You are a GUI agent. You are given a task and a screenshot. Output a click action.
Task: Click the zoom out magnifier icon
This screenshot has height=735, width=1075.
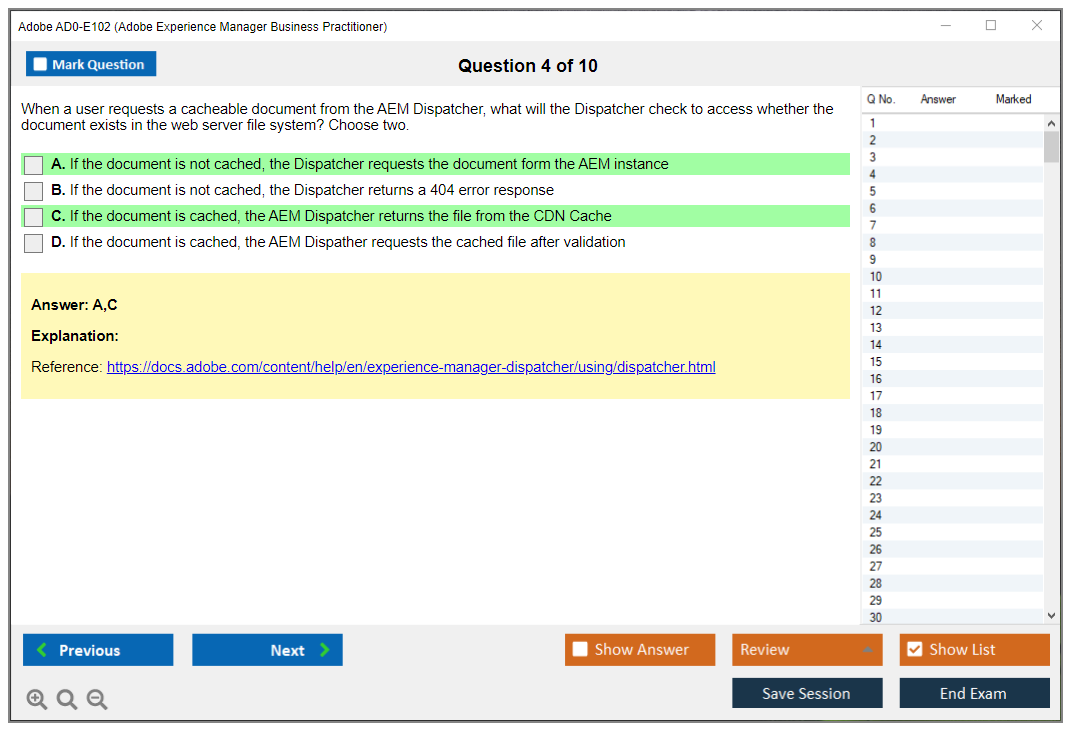[97, 700]
